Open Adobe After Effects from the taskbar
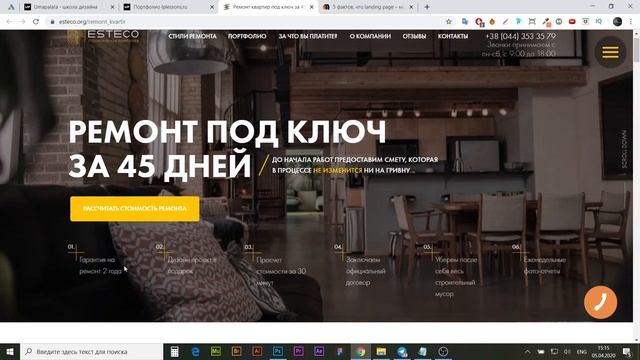640x360 pixels. pos(319,351)
